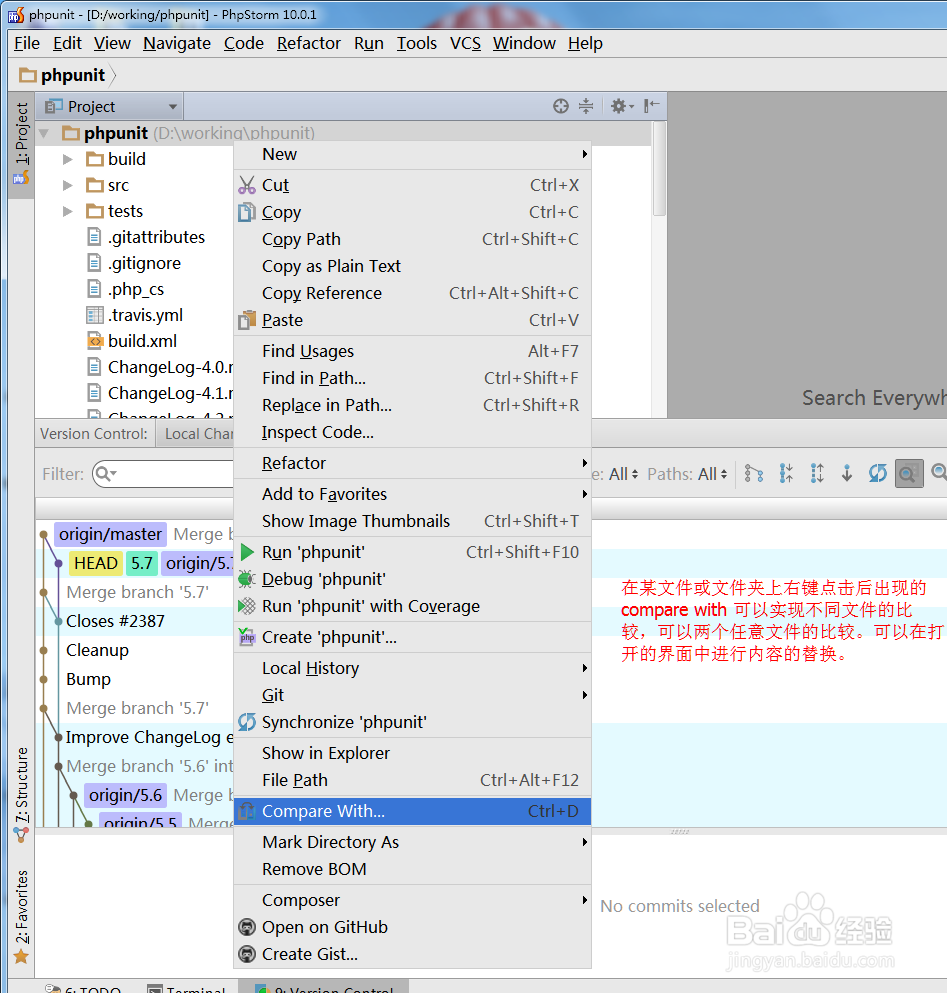Screen dimensions: 947x993
Task: Click the Paste clipboard icon in the context menu
Action: pyautogui.click(x=247, y=320)
